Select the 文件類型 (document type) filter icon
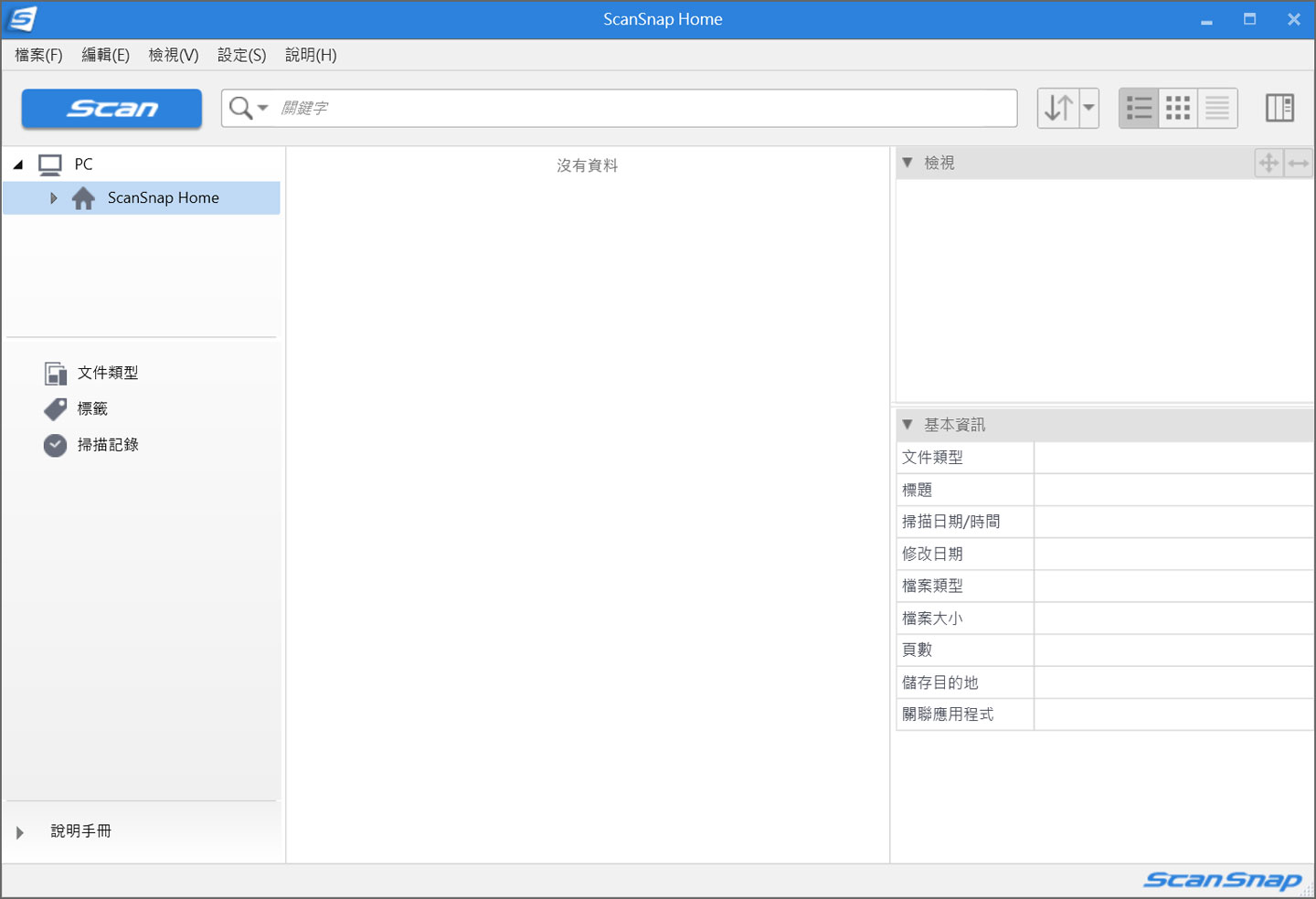Image resolution: width=1316 pixels, height=899 pixels. point(55,373)
